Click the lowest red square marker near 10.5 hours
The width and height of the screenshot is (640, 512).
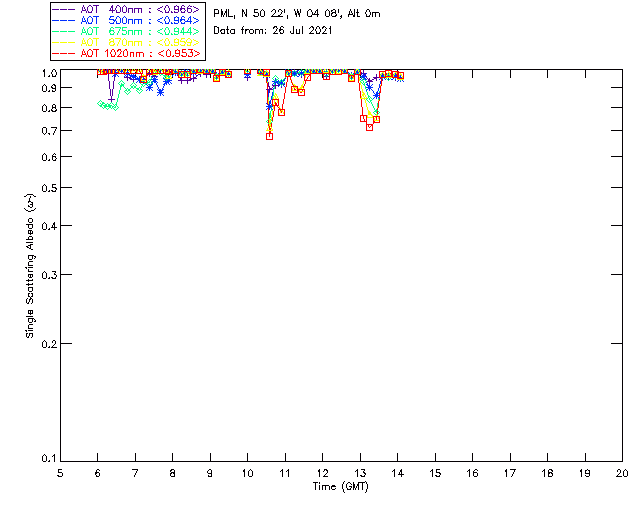click(269, 136)
